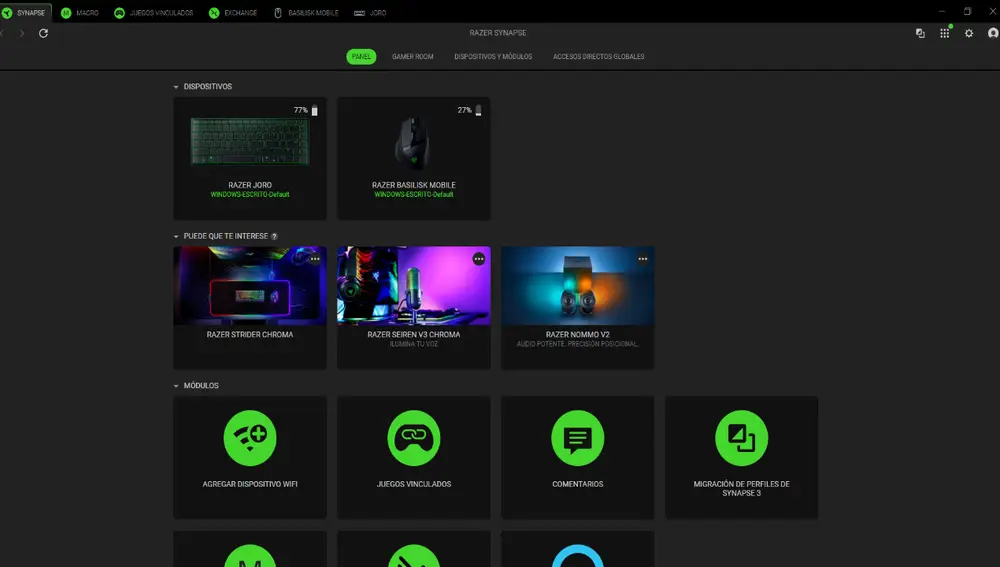Click the Exchange tab green icon
This screenshot has width=1000, height=567.
pyautogui.click(x=214, y=13)
